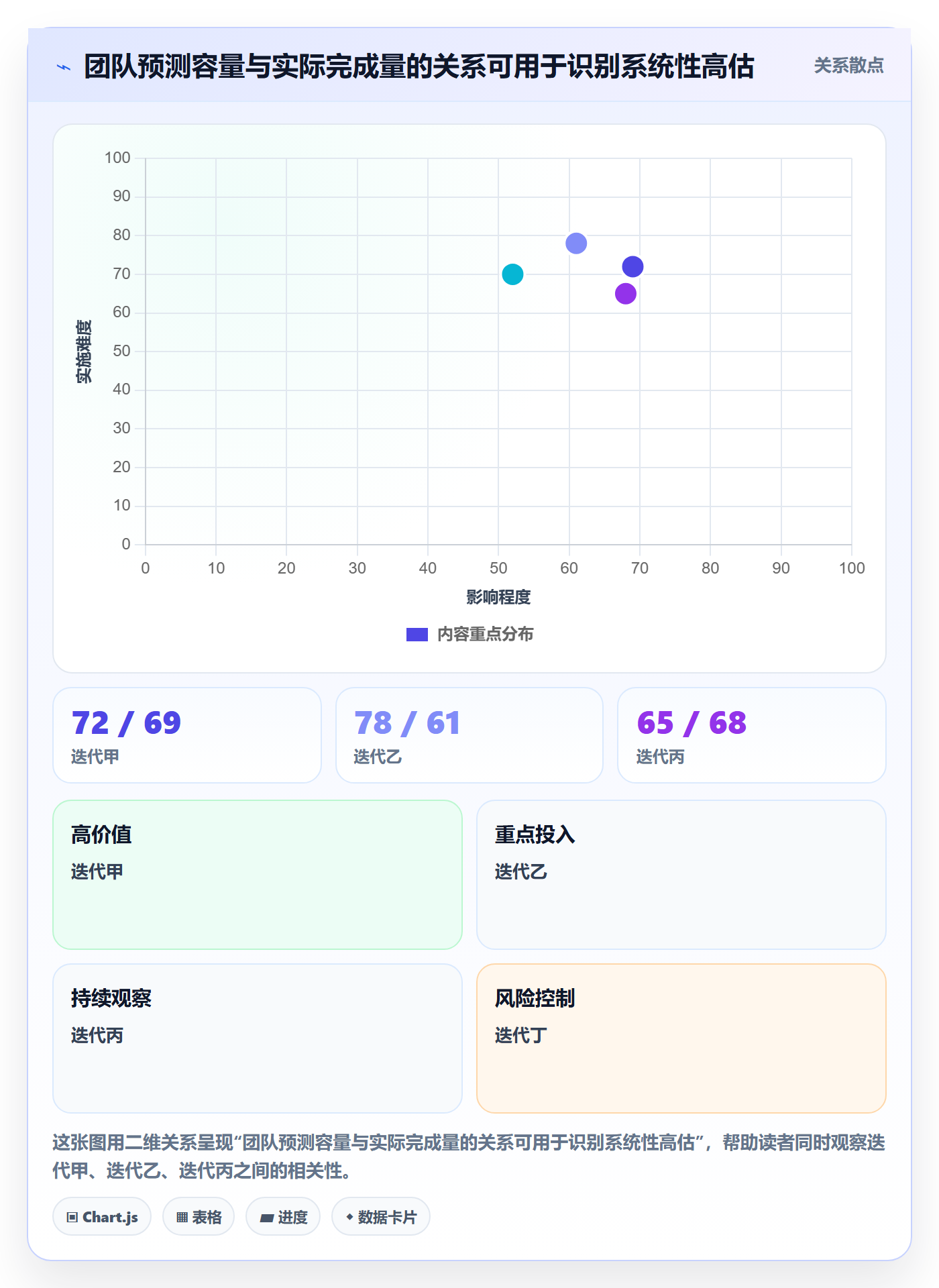Click the 进度 tag chip
Image resolution: width=939 pixels, height=1288 pixels.
[283, 1216]
